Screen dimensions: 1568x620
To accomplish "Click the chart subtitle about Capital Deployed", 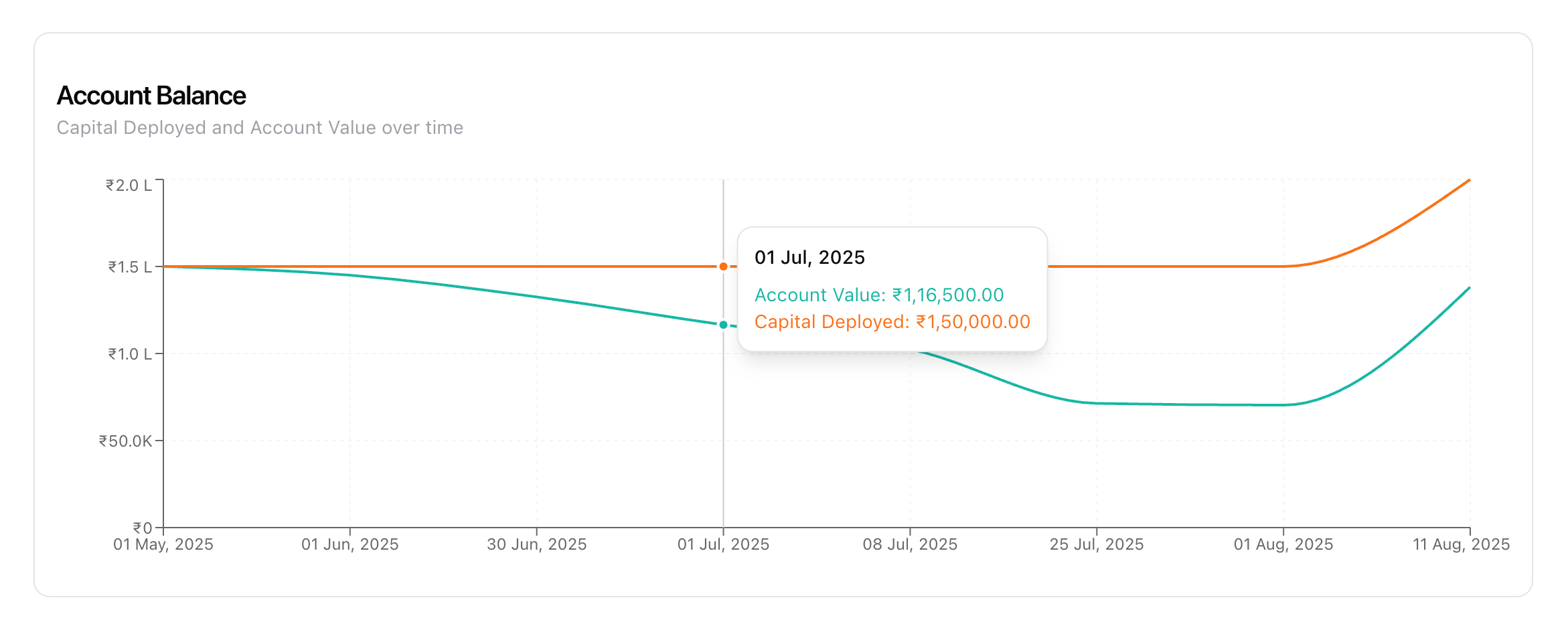I will [260, 128].
